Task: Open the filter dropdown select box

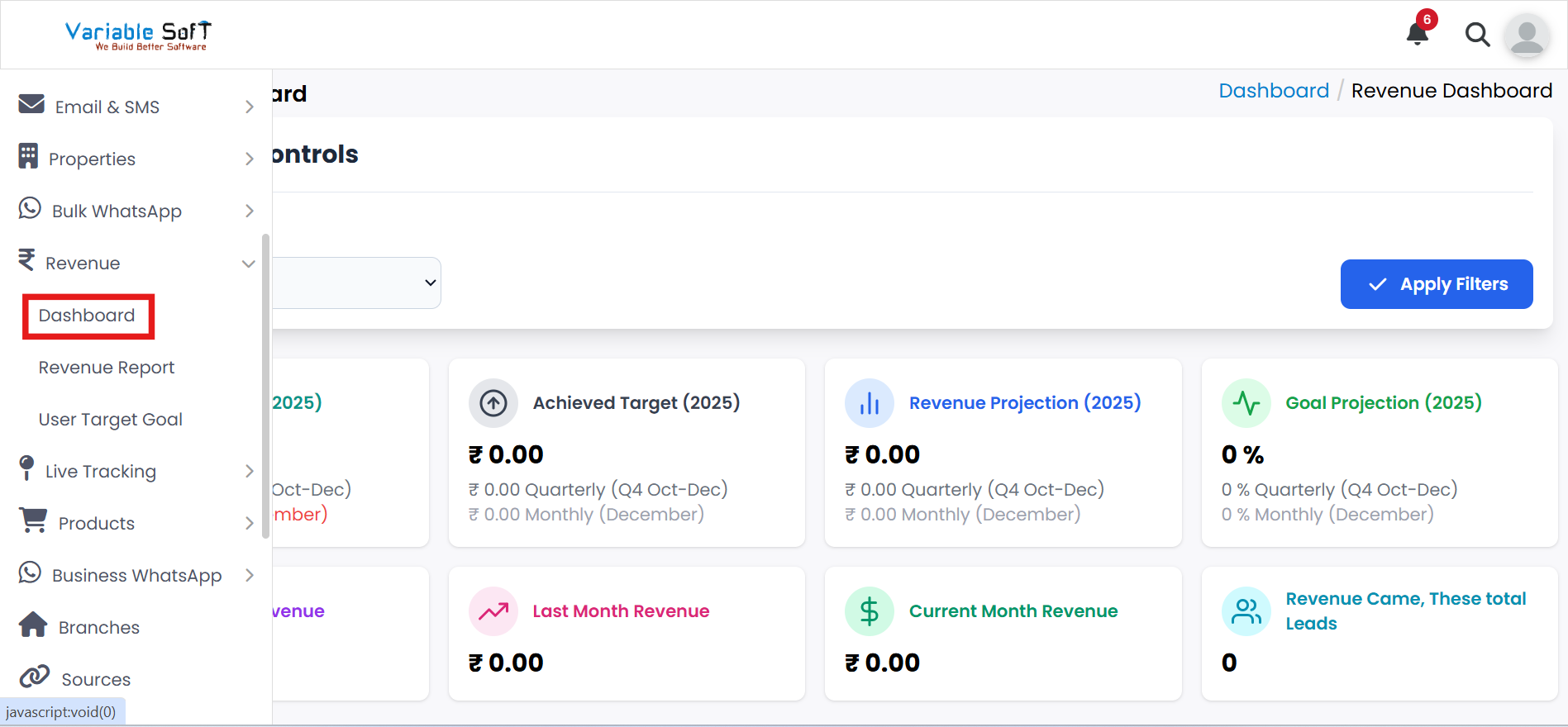Action: [356, 283]
